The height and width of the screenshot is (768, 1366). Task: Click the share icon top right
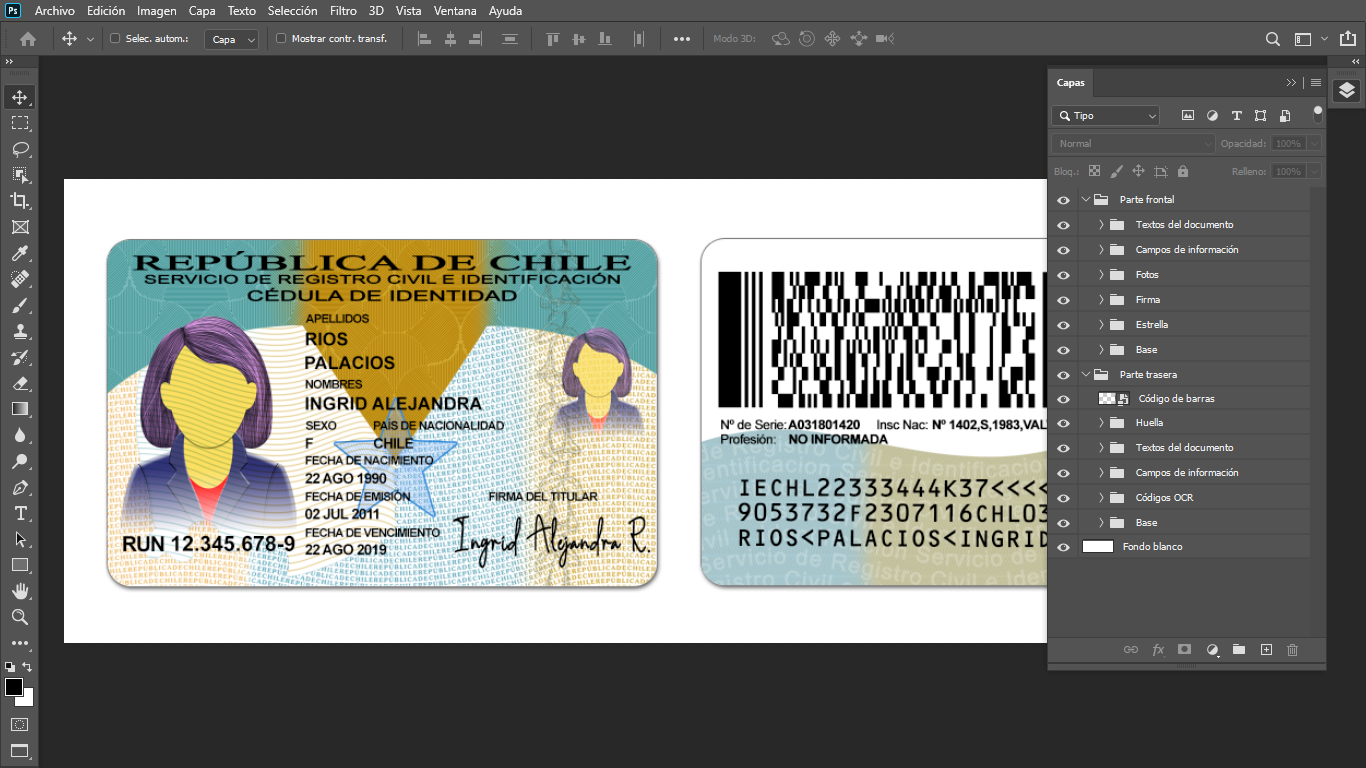[x=1349, y=39]
